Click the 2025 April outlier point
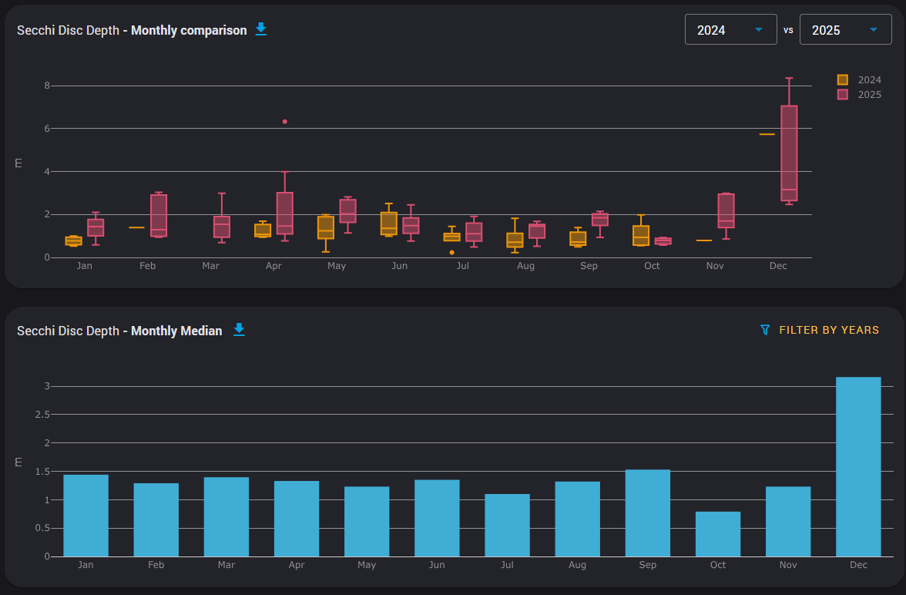 click(285, 122)
